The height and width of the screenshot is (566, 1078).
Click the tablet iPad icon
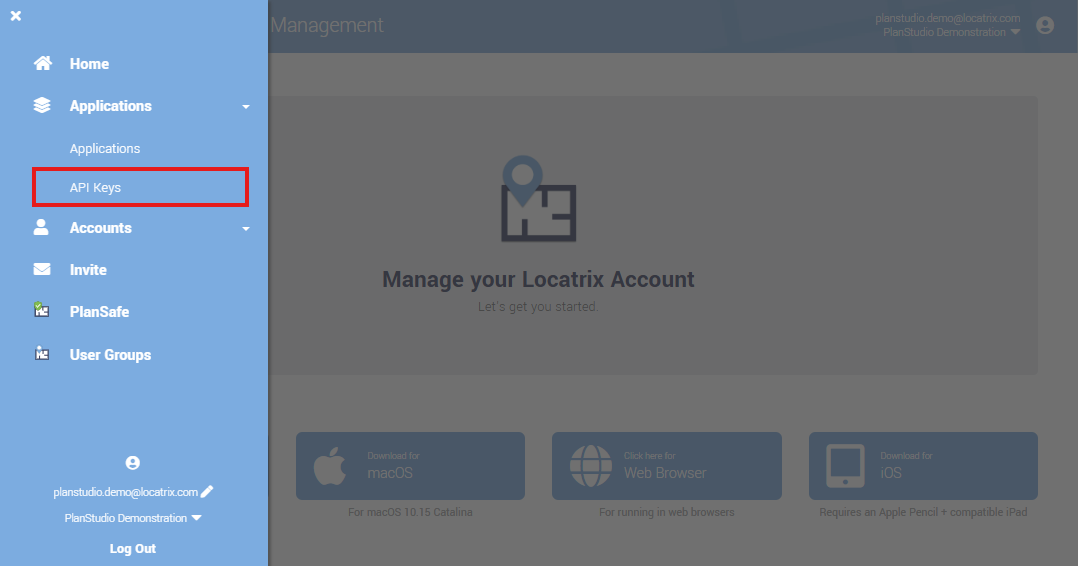pyautogui.click(x=845, y=466)
